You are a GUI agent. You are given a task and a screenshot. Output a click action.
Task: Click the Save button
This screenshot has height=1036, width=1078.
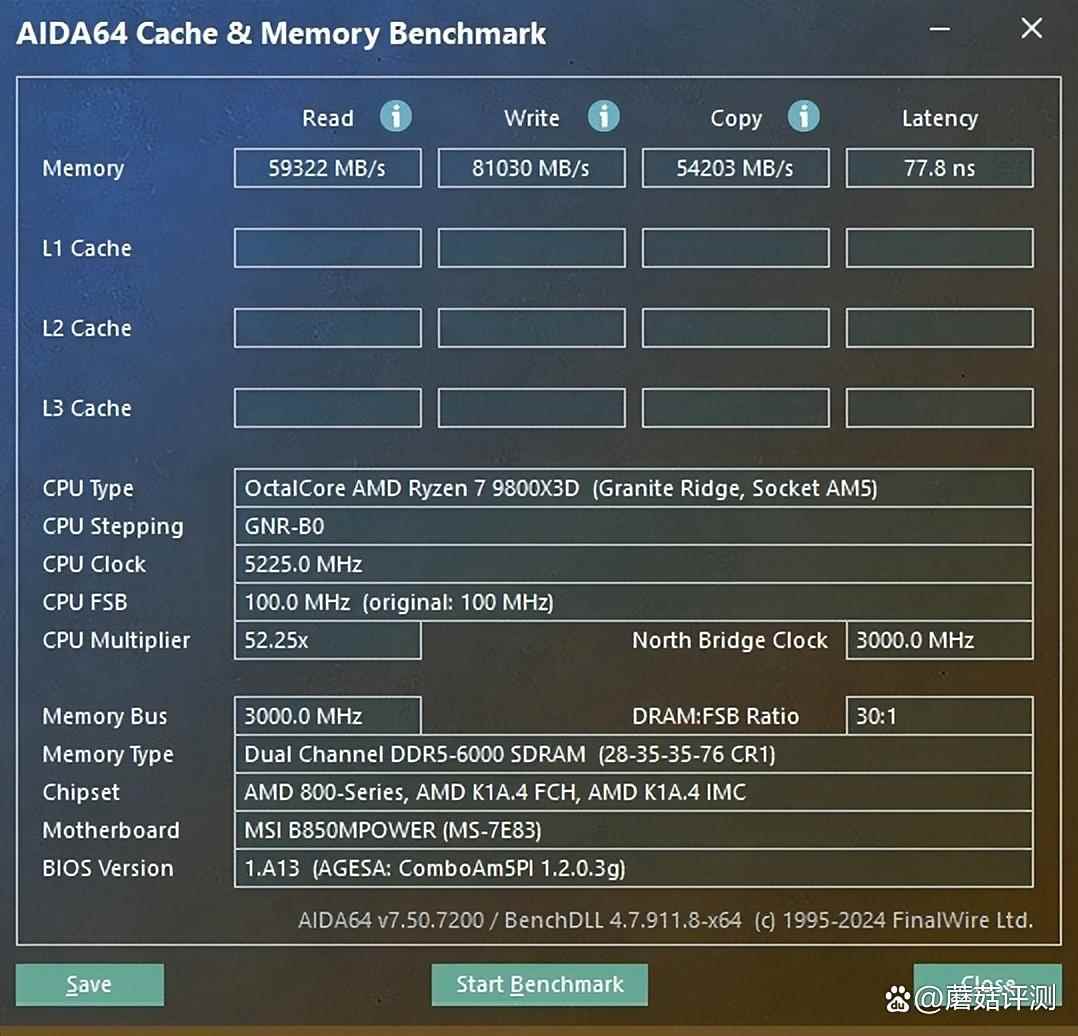click(89, 984)
